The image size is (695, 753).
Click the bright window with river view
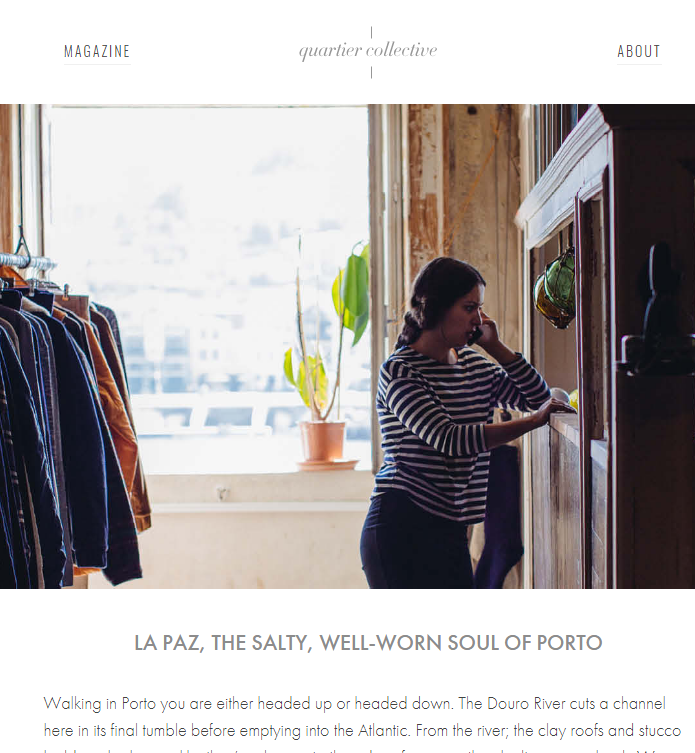[x=207, y=288]
